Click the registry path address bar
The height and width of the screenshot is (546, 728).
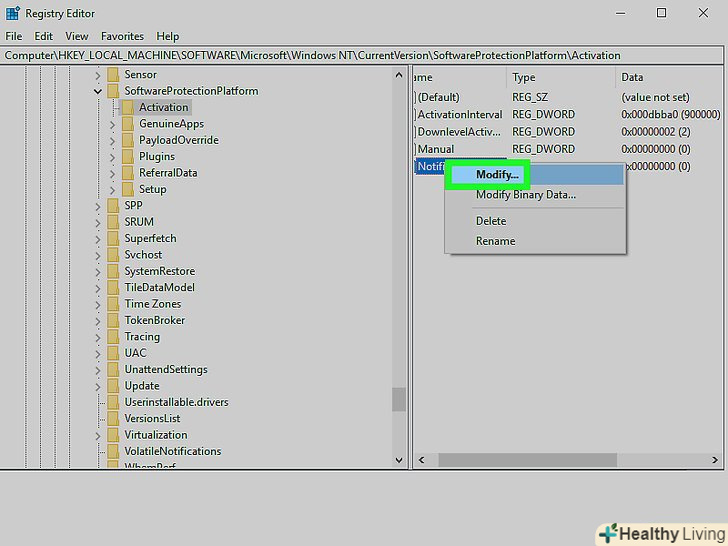pyautogui.click(x=364, y=55)
